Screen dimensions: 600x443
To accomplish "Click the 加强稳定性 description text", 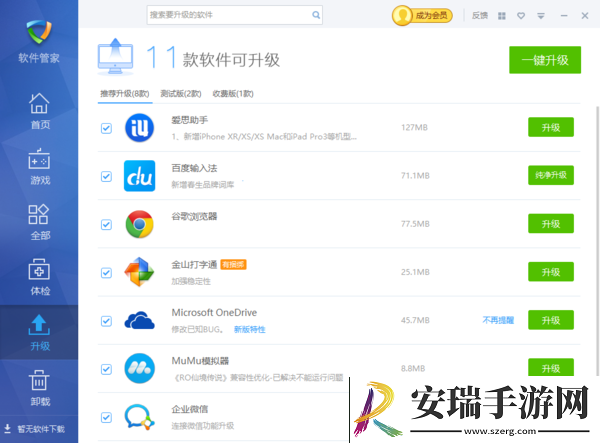I will click(x=191, y=281).
